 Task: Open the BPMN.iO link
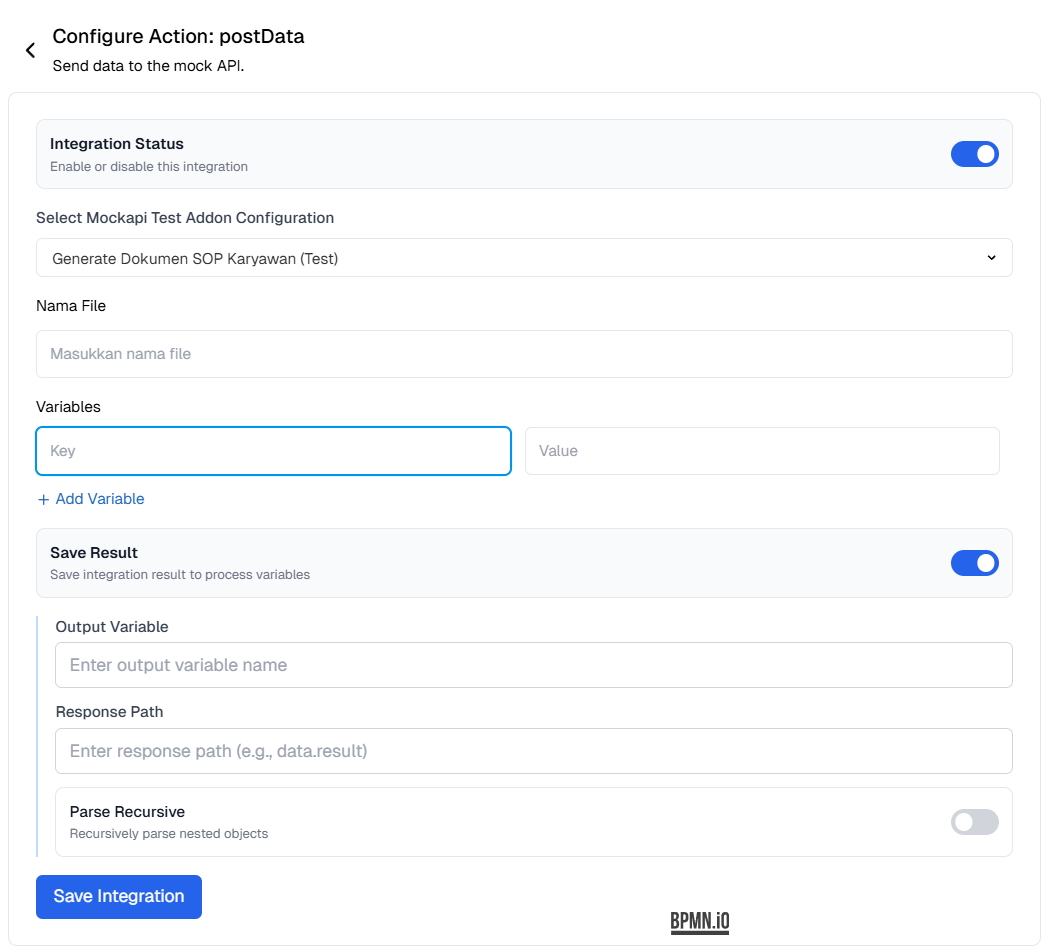(x=699, y=921)
